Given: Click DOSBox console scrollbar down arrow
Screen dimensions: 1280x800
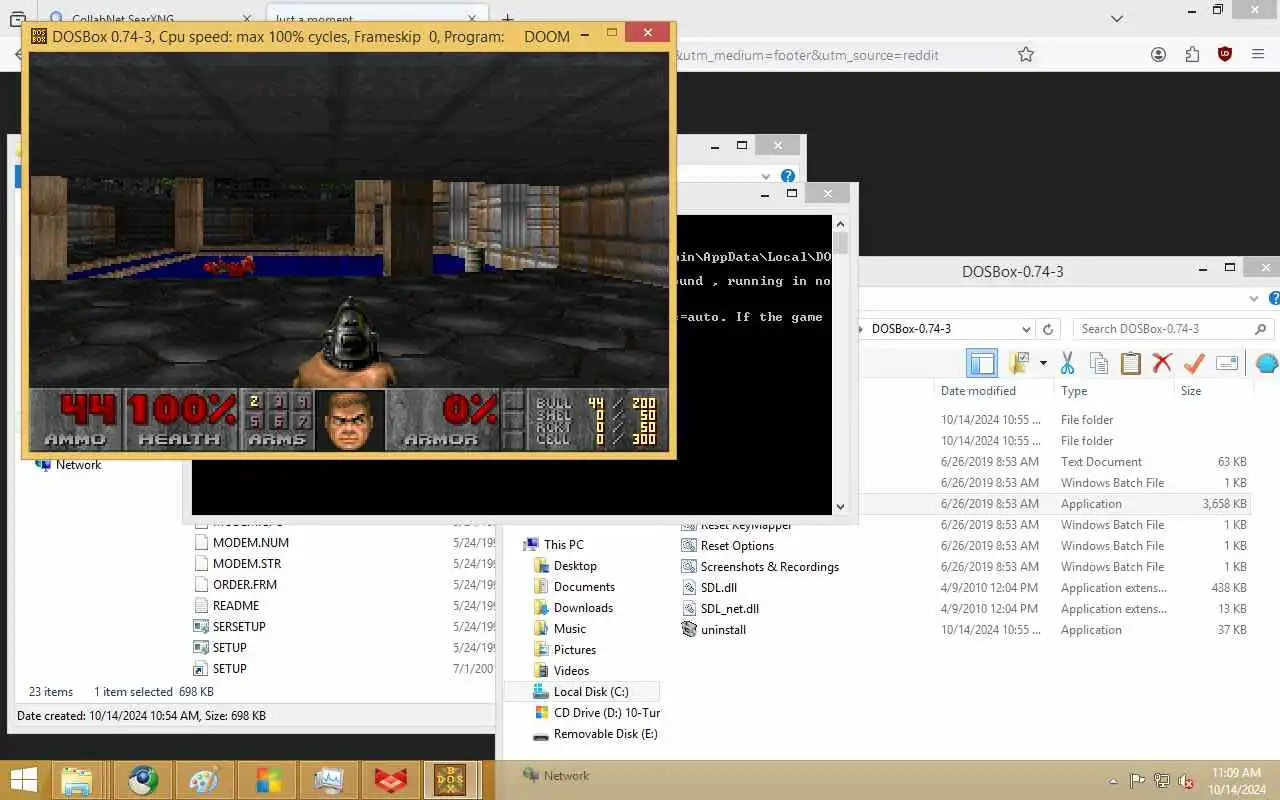Looking at the screenshot, I should (840, 507).
